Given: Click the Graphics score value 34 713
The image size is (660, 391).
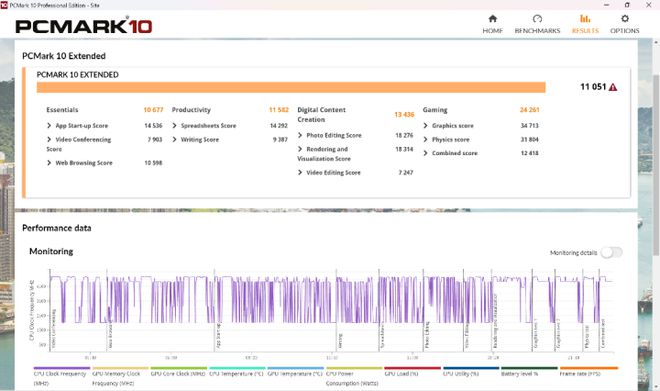Looking at the screenshot, I should (x=530, y=125).
